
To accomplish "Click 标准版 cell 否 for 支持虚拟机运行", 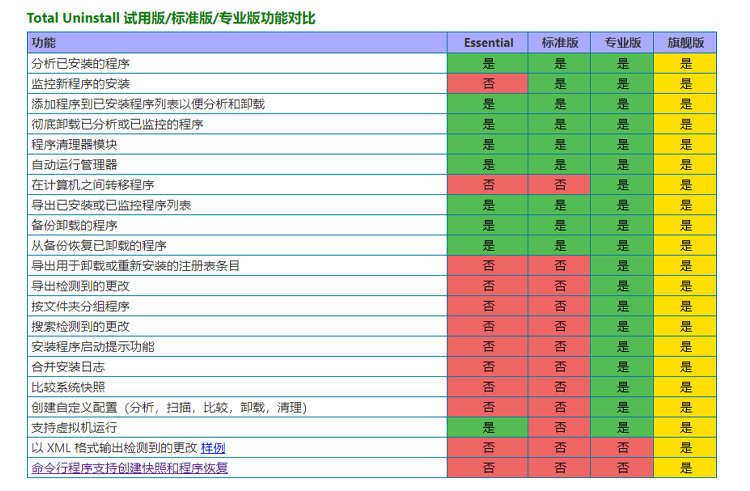I will (x=560, y=427).
